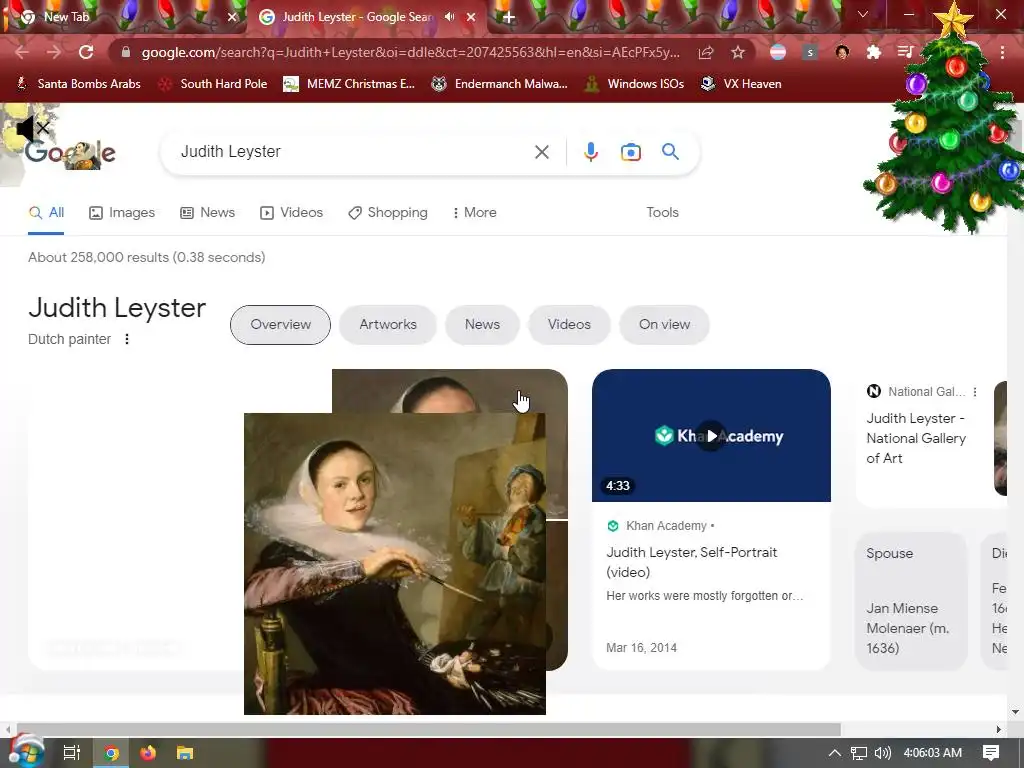
Task: Open the VX Heaven bookmark
Action: click(741, 84)
